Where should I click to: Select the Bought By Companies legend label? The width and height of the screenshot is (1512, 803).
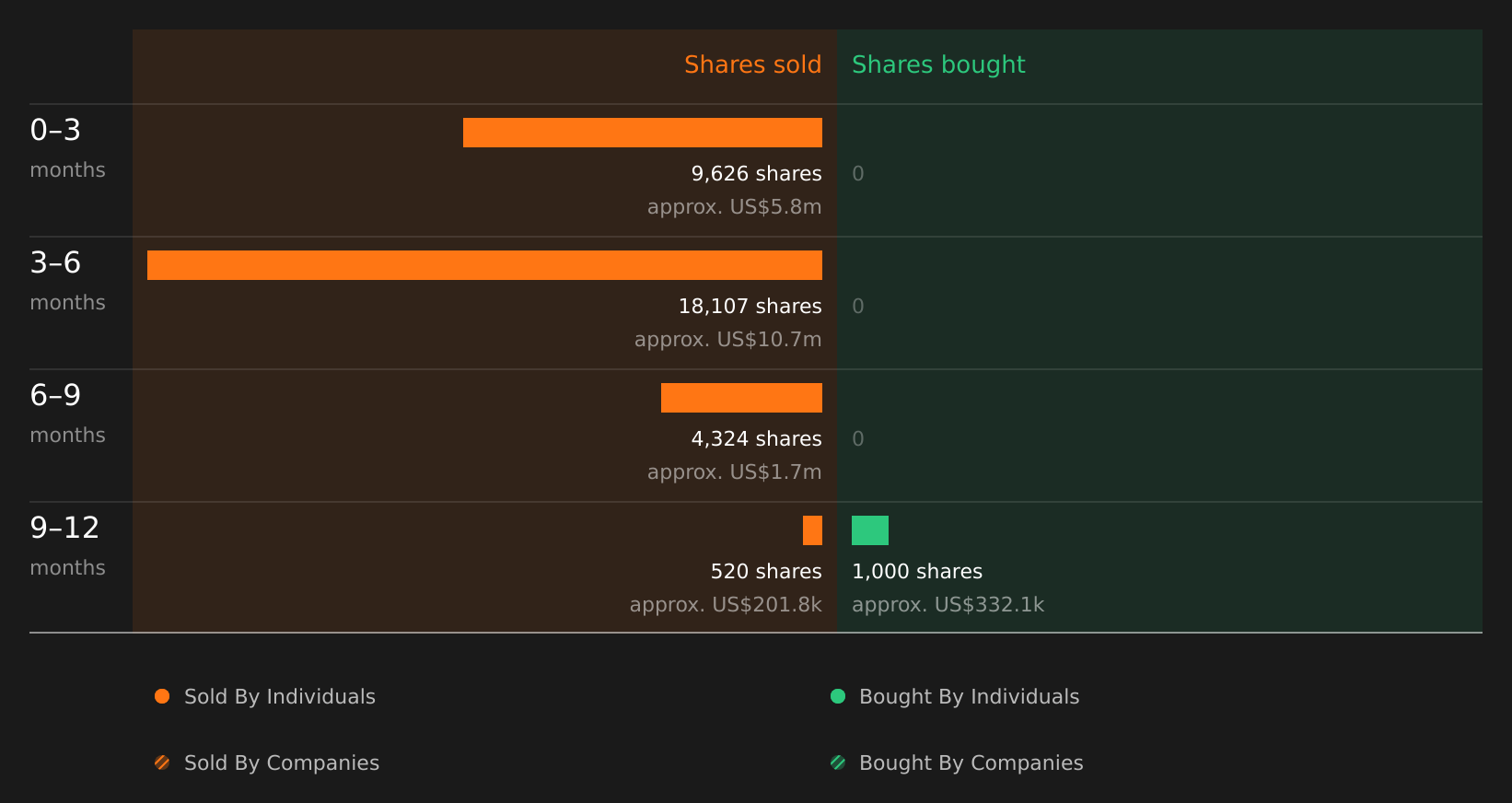click(971, 763)
